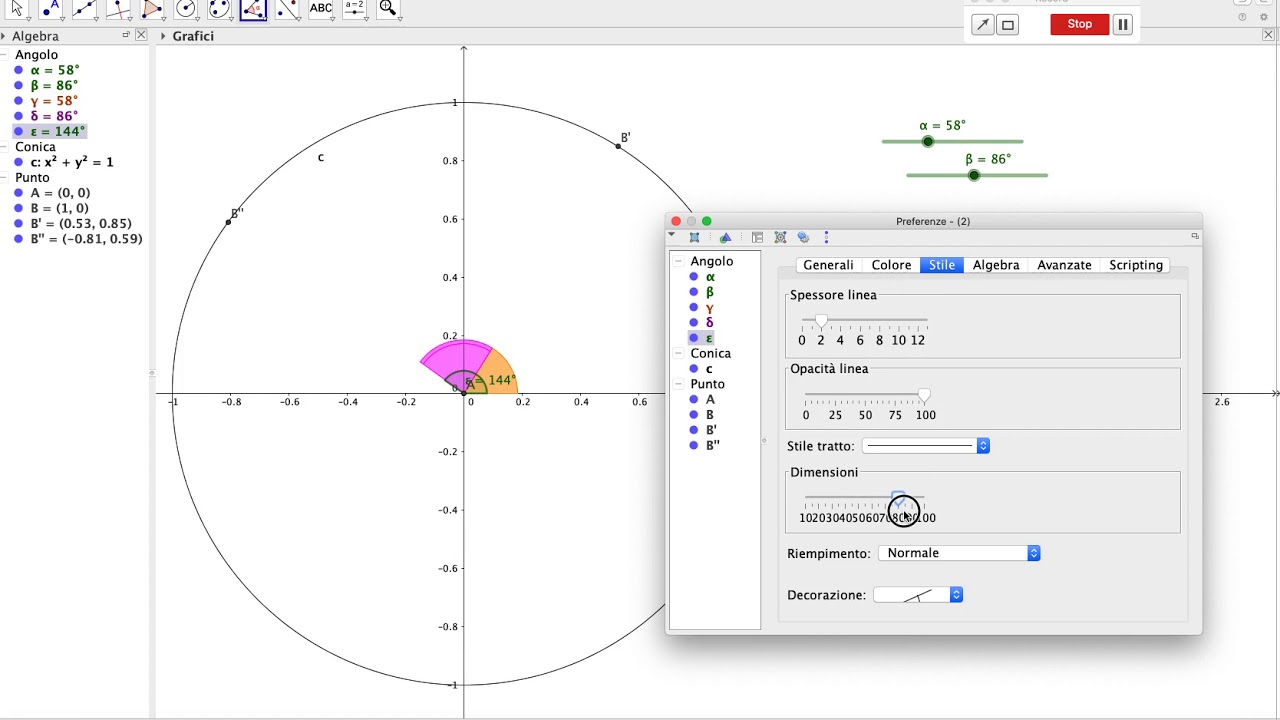The width and height of the screenshot is (1280, 720).
Task: Select the zoom magnifier tool
Action: (388, 9)
